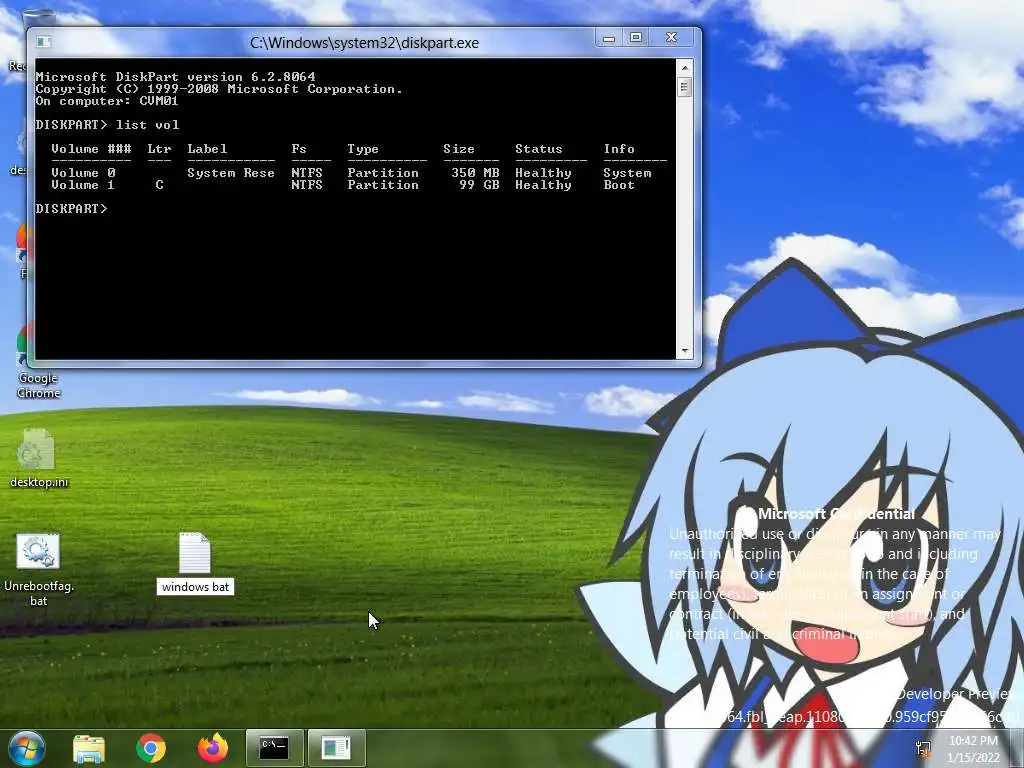Minimize the diskpart.exe window

(x=609, y=38)
